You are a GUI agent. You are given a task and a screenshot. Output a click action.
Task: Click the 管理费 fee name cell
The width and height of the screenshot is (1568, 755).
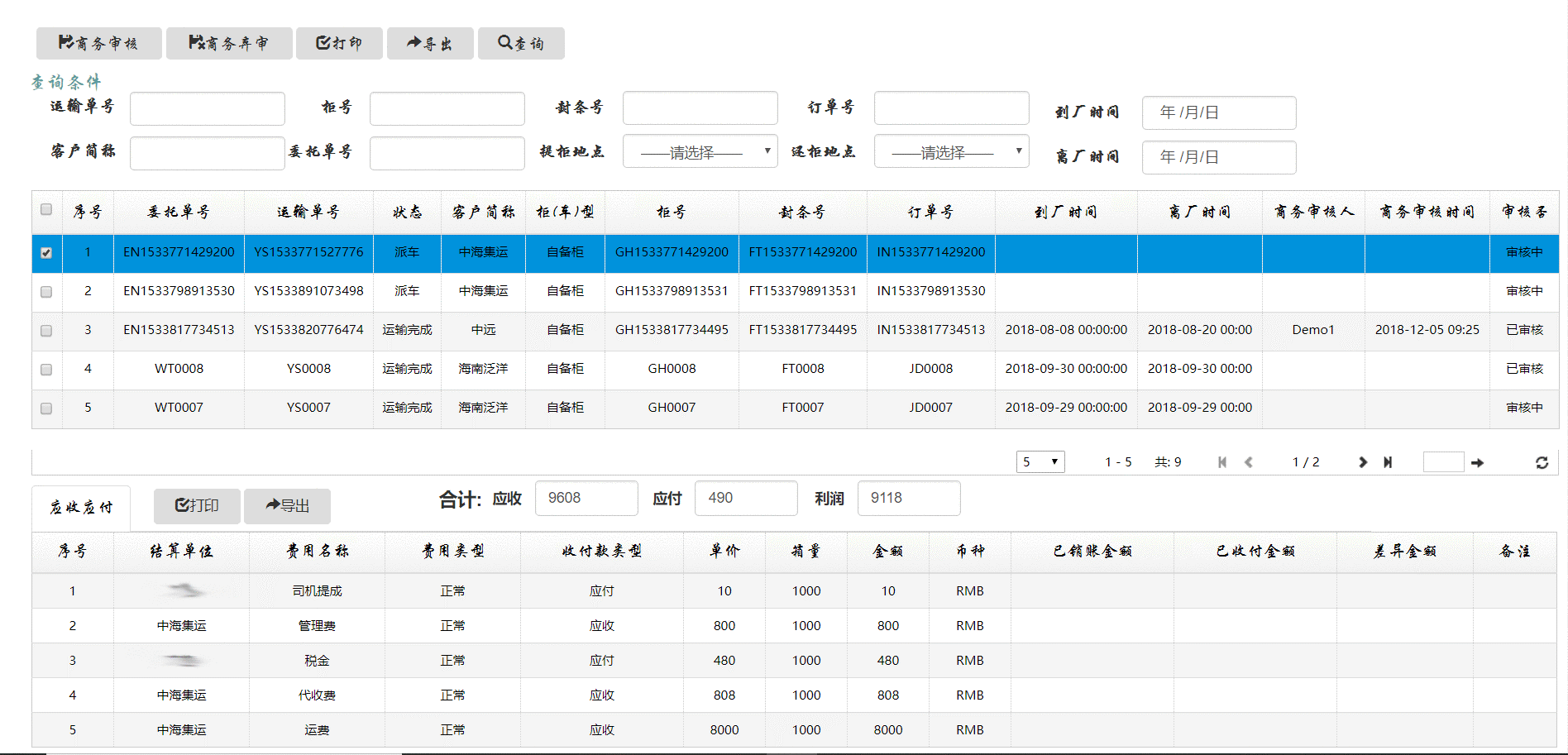click(317, 626)
